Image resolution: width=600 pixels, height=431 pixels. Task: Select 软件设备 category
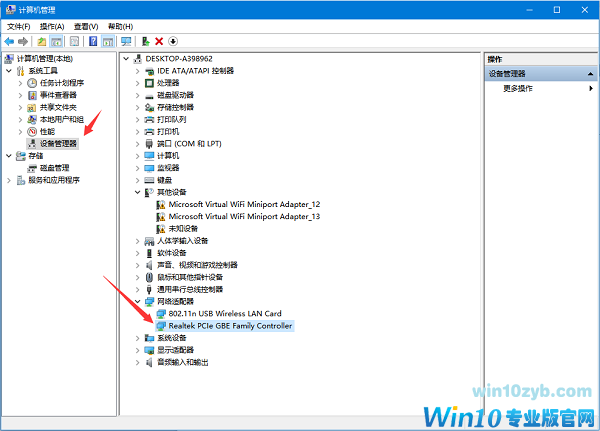pos(172,253)
